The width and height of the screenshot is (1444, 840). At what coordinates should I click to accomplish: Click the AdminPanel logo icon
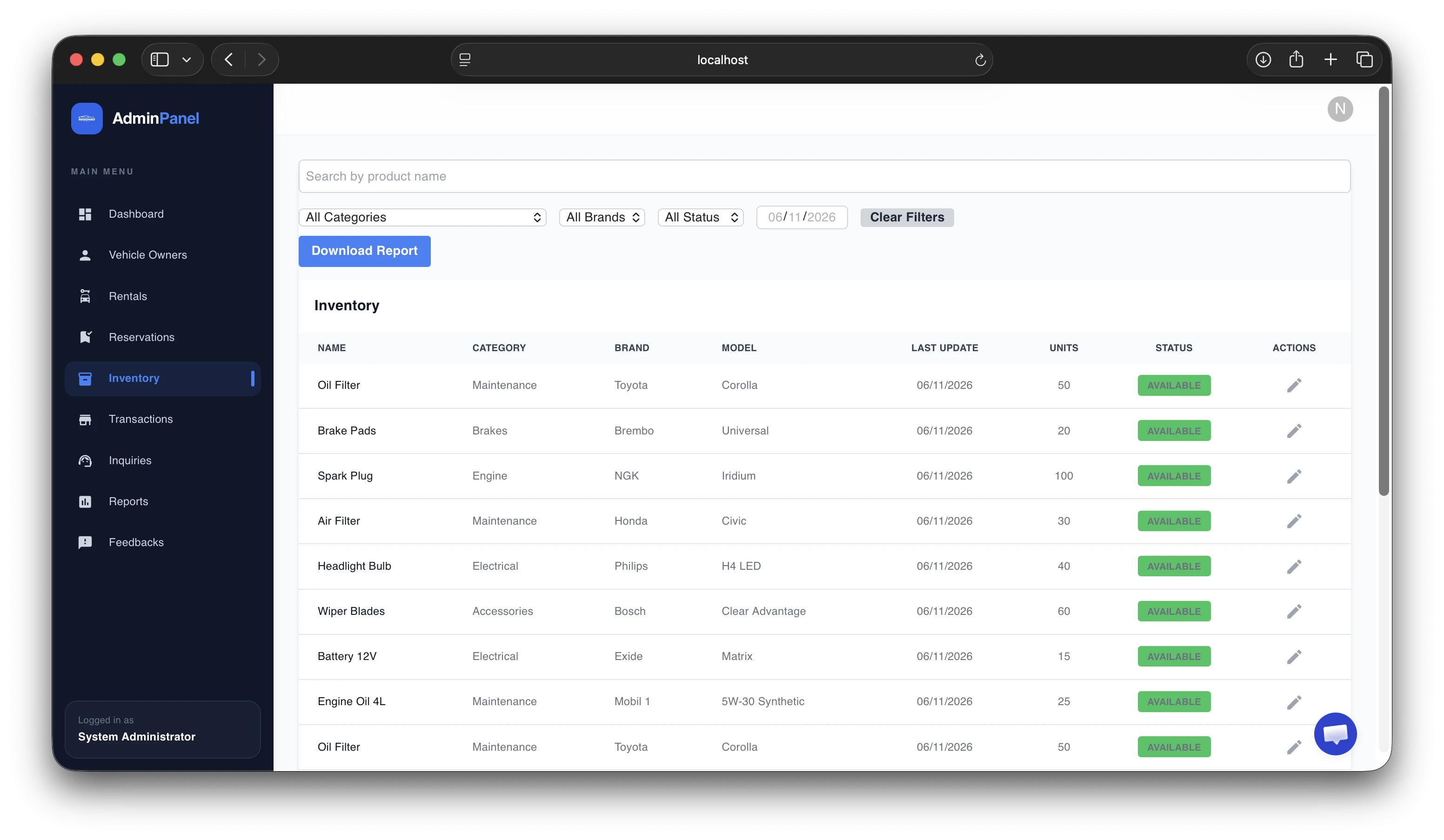[87, 119]
